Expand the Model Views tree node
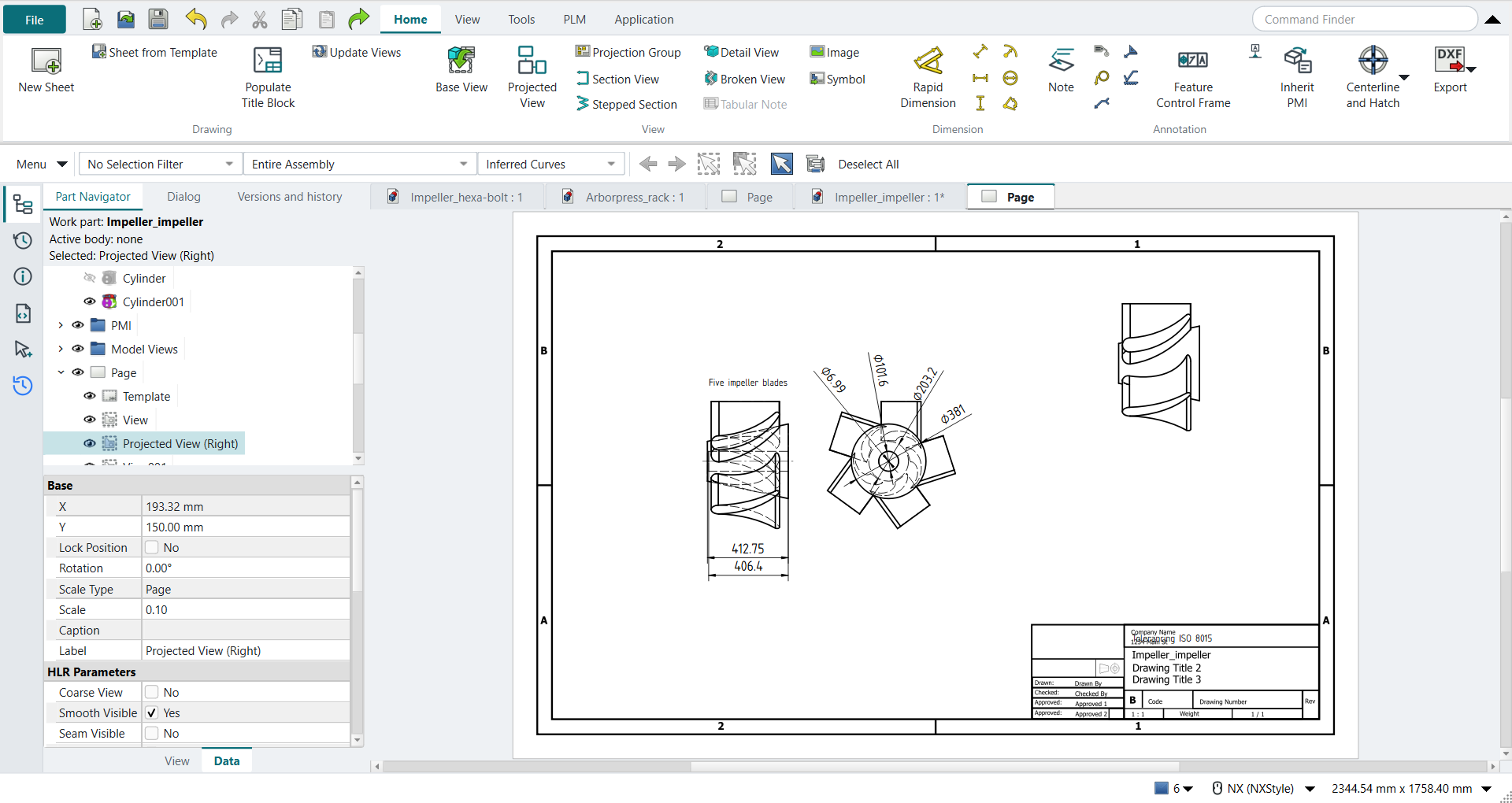This screenshot has width=1512, height=803. 61,349
